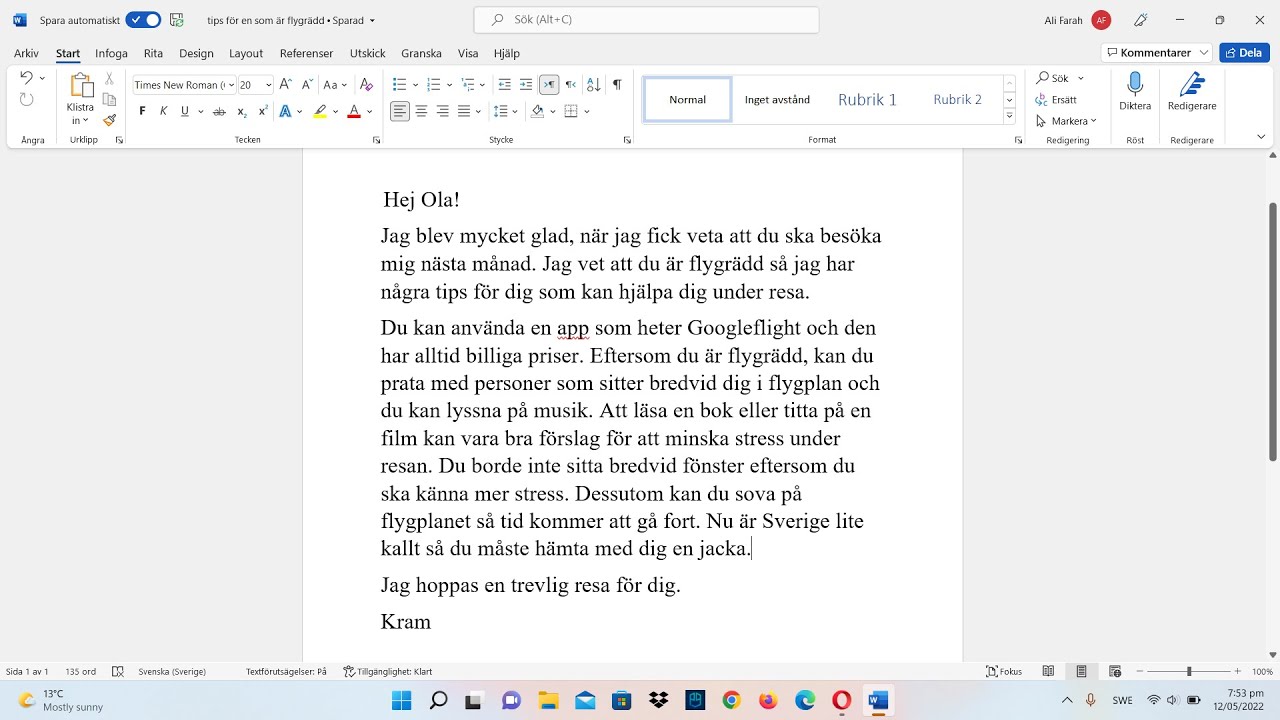Switch to the Design tab
The width and height of the screenshot is (1280, 720).
click(x=196, y=53)
